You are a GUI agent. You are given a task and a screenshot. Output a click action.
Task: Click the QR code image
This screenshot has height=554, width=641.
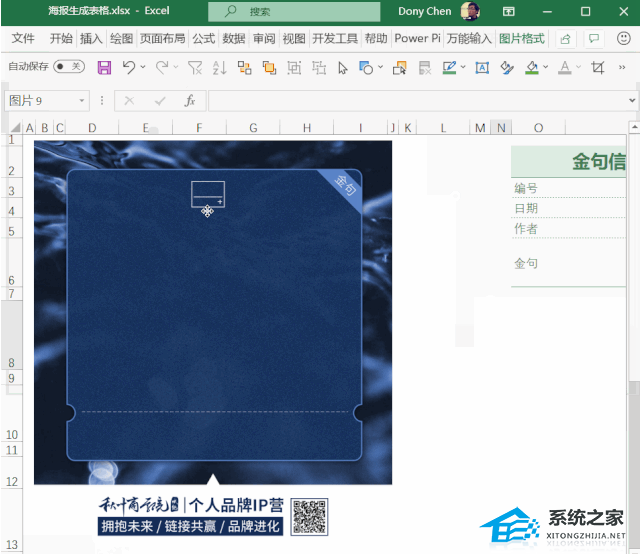tap(309, 517)
